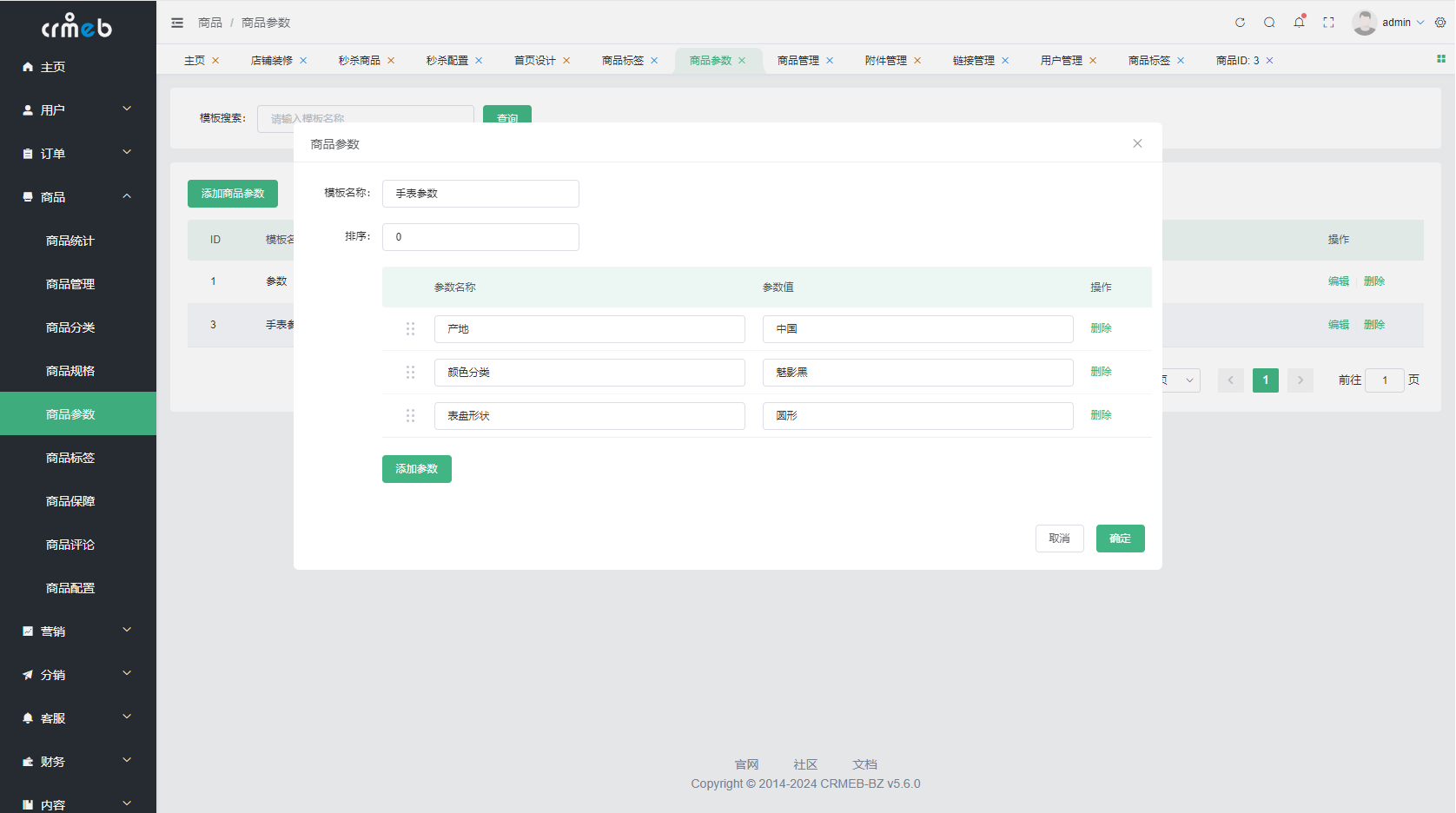The height and width of the screenshot is (813, 1456).
Task: Toggle the sidebar collapse hamburger icon
Action: point(177,23)
